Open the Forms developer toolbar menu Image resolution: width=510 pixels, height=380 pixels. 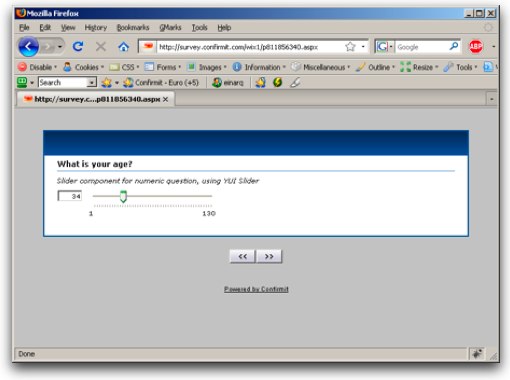(x=162, y=67)
